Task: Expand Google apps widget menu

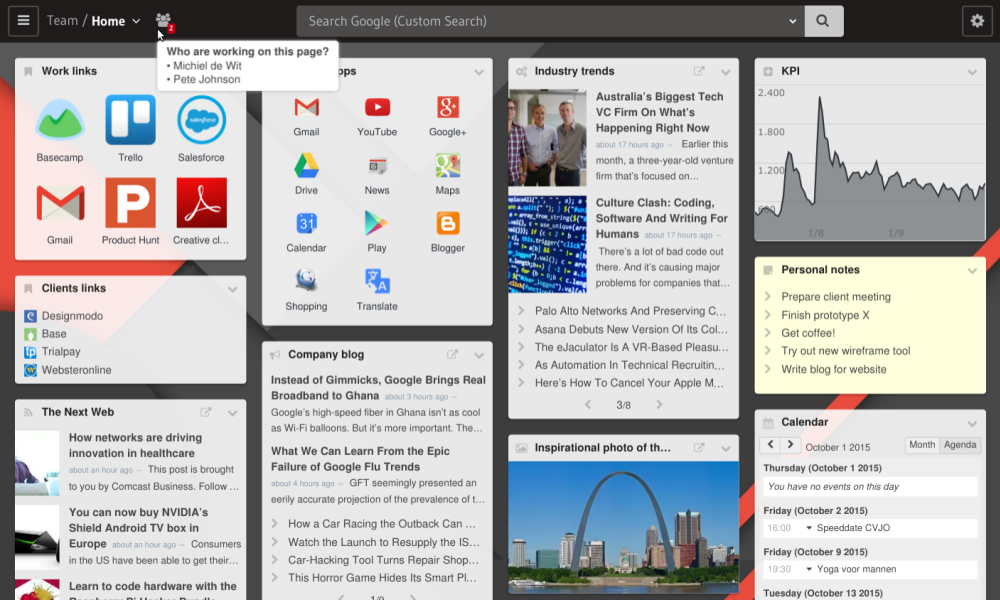Action: click(479, 72)
